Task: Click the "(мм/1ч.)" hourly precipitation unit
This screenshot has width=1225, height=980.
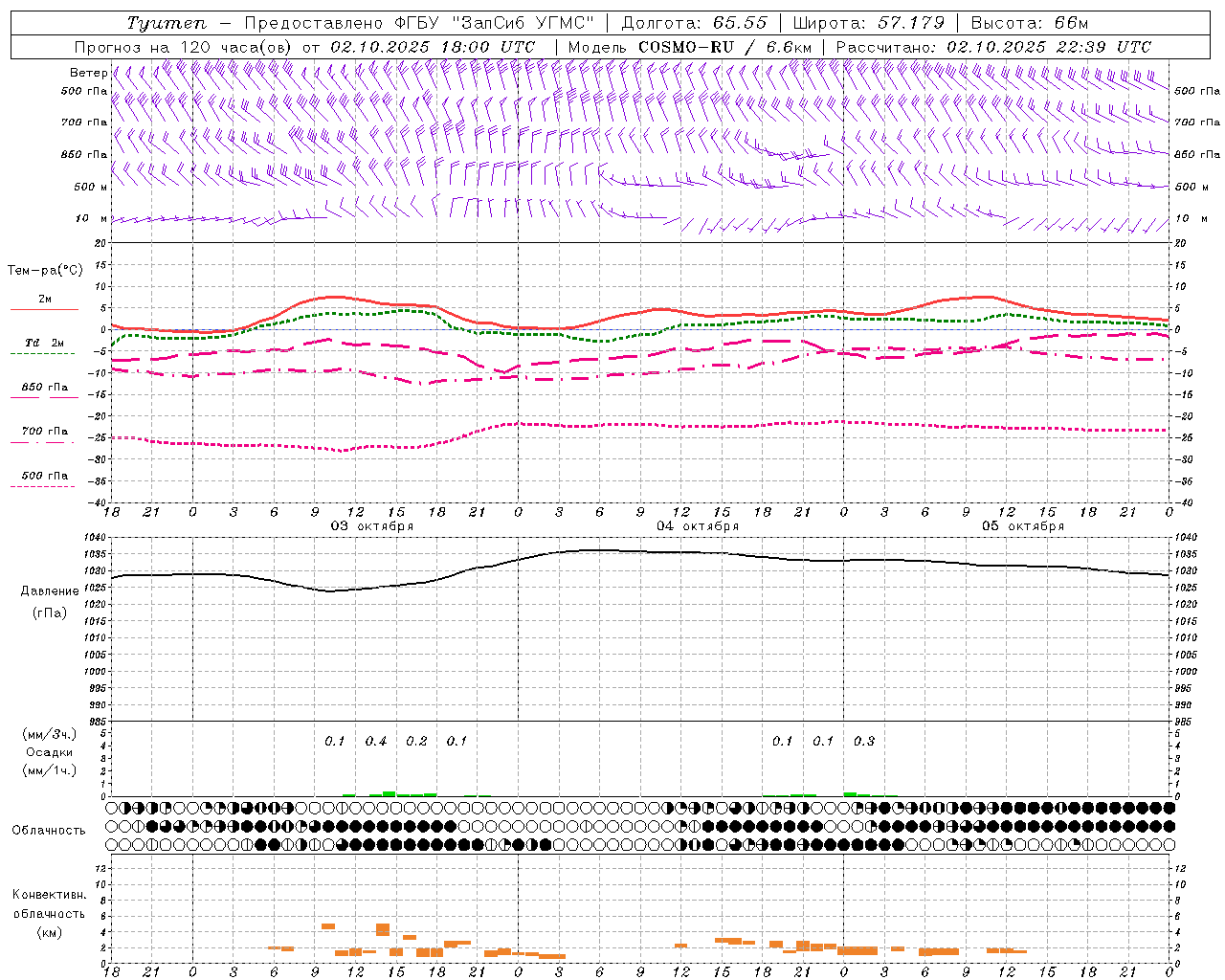Action: pyautogui.click(x=49, y=770)
